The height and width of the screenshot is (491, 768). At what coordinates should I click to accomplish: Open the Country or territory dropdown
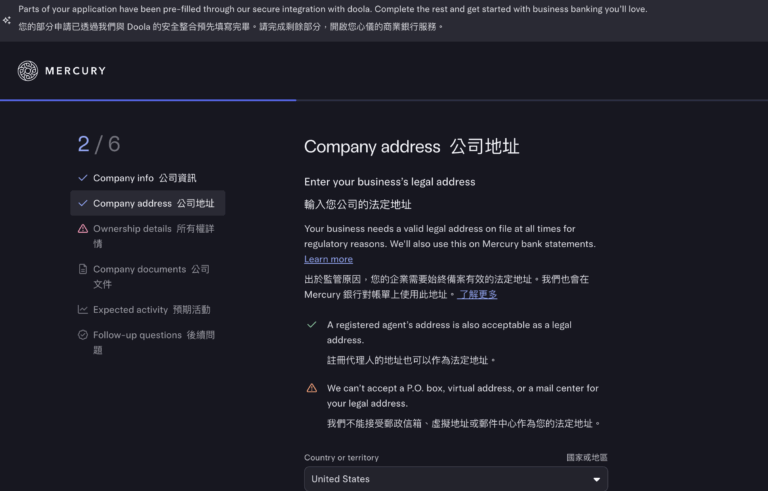[455, 479]
